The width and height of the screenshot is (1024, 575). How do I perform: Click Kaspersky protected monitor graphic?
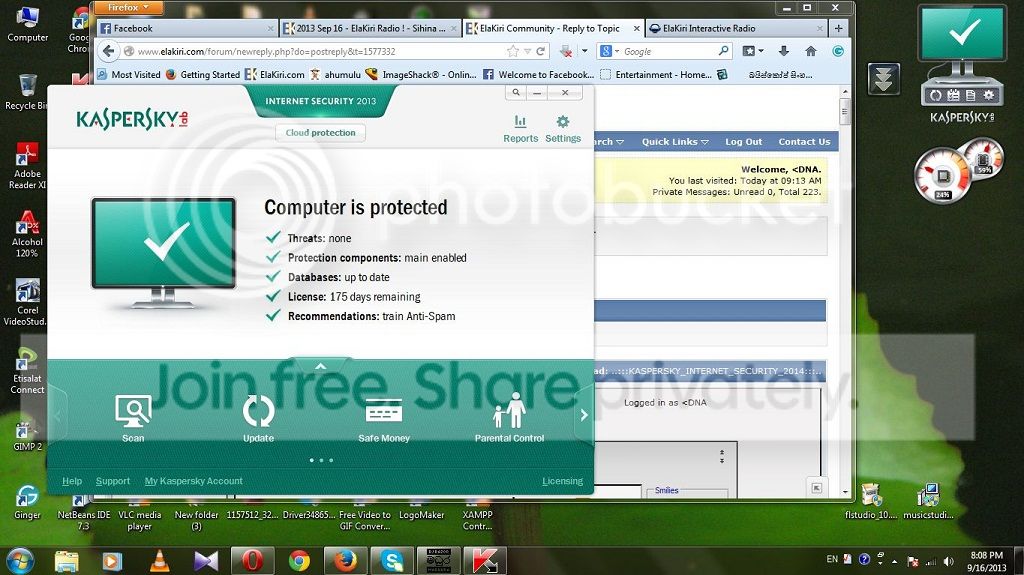[163, 252]
